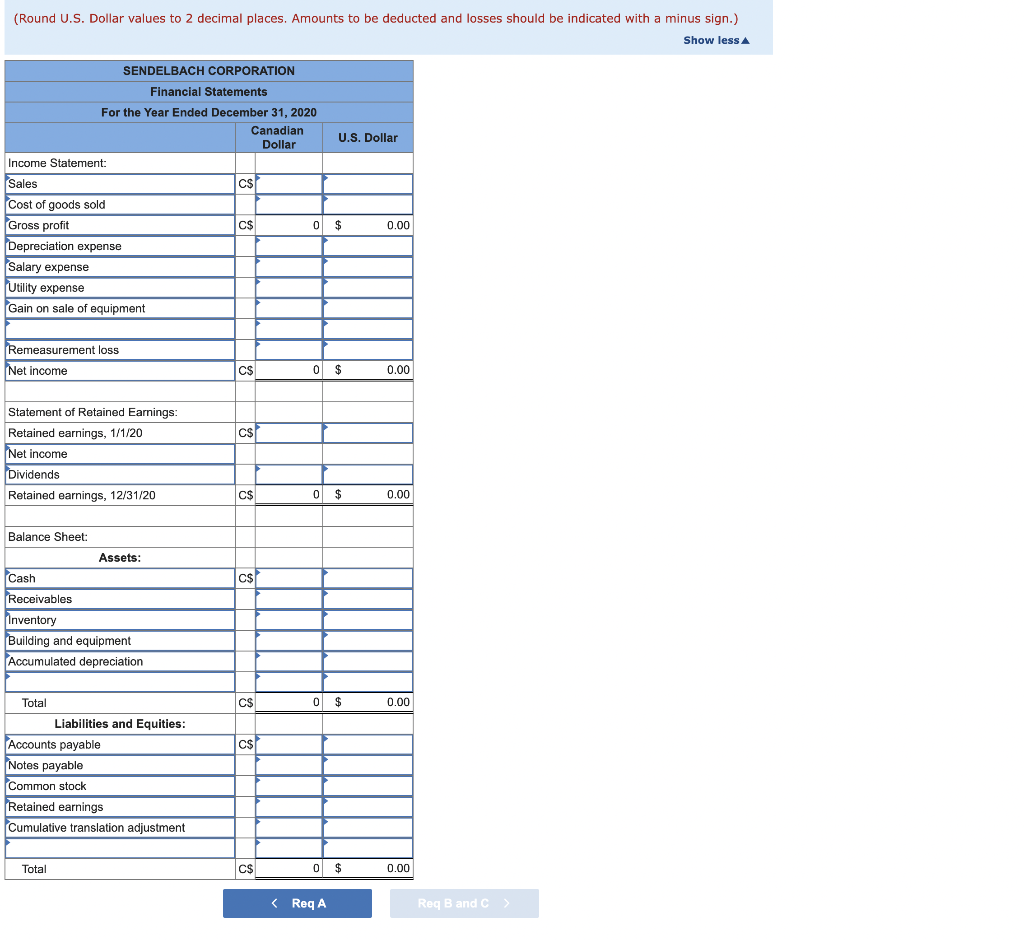Click Common stock U.S. Dollar field
This screenshot has width=1024, height=940.
pos(368,786)
